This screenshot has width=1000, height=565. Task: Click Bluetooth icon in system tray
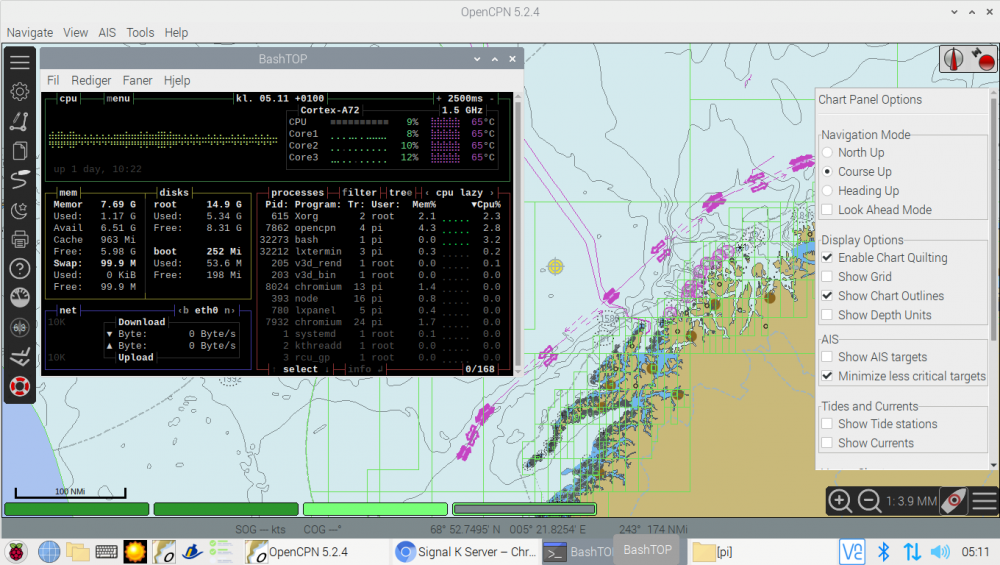883,552
